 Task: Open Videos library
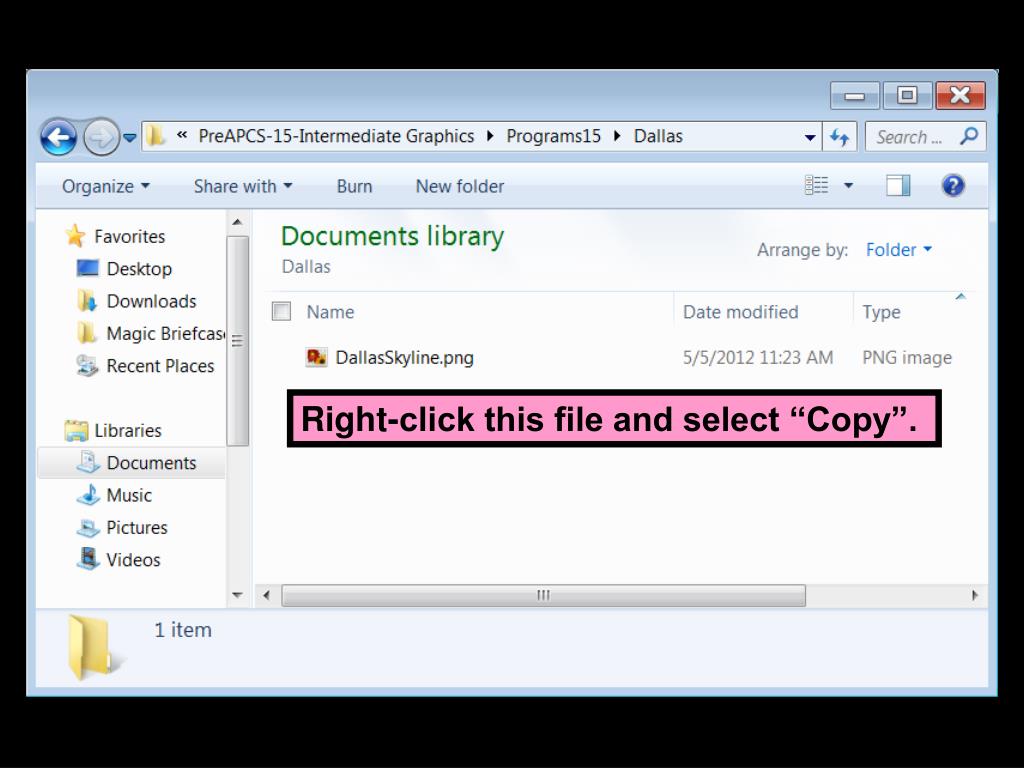[x=133, y=560]
